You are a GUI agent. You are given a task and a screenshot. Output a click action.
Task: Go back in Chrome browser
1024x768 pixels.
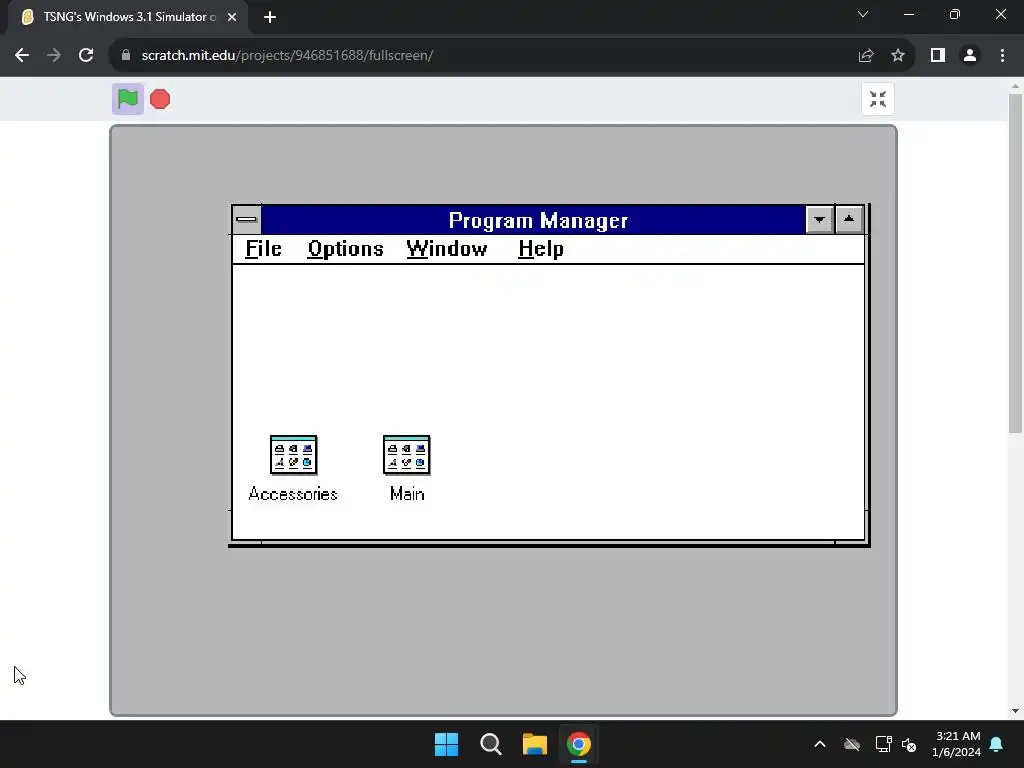22,56
